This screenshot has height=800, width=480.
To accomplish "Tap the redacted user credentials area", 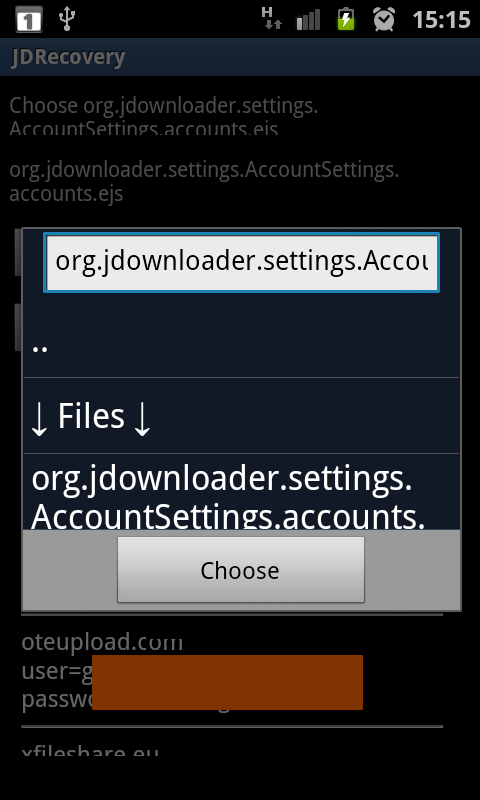I will (x=227, y=682).
